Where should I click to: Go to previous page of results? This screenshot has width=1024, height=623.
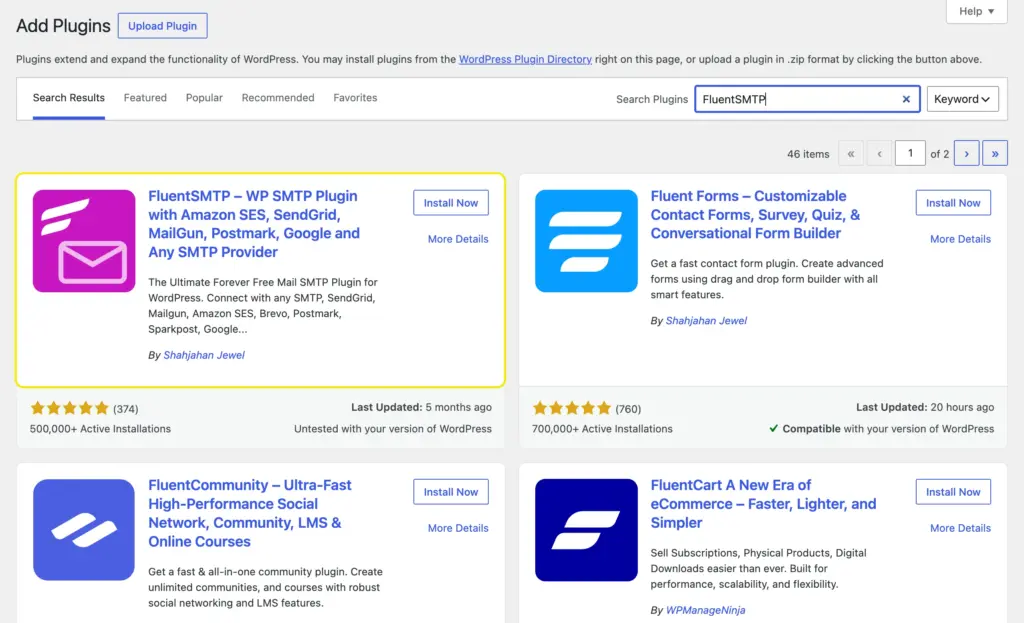(880, 153)
